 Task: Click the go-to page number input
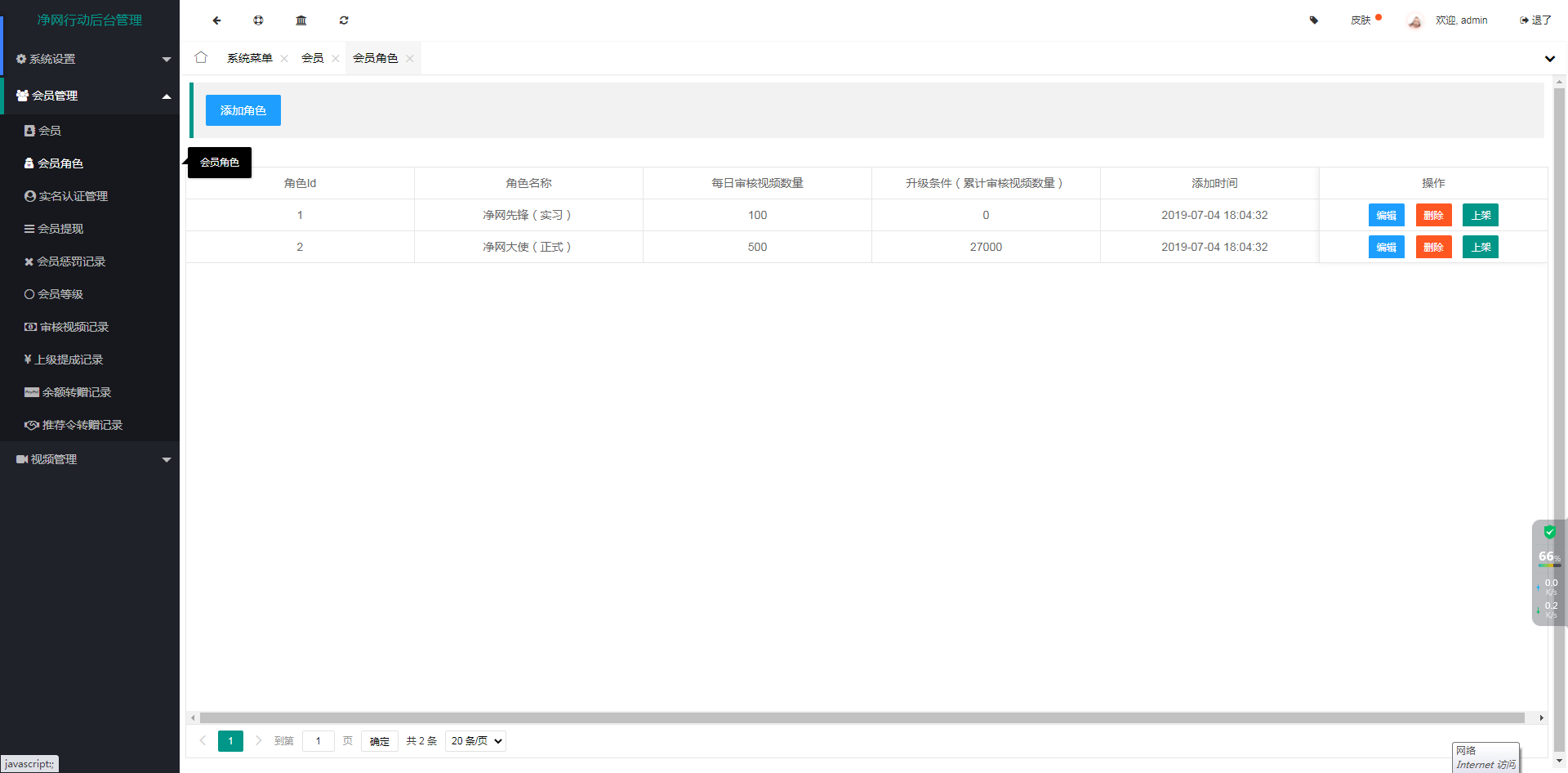coord(318,741)
